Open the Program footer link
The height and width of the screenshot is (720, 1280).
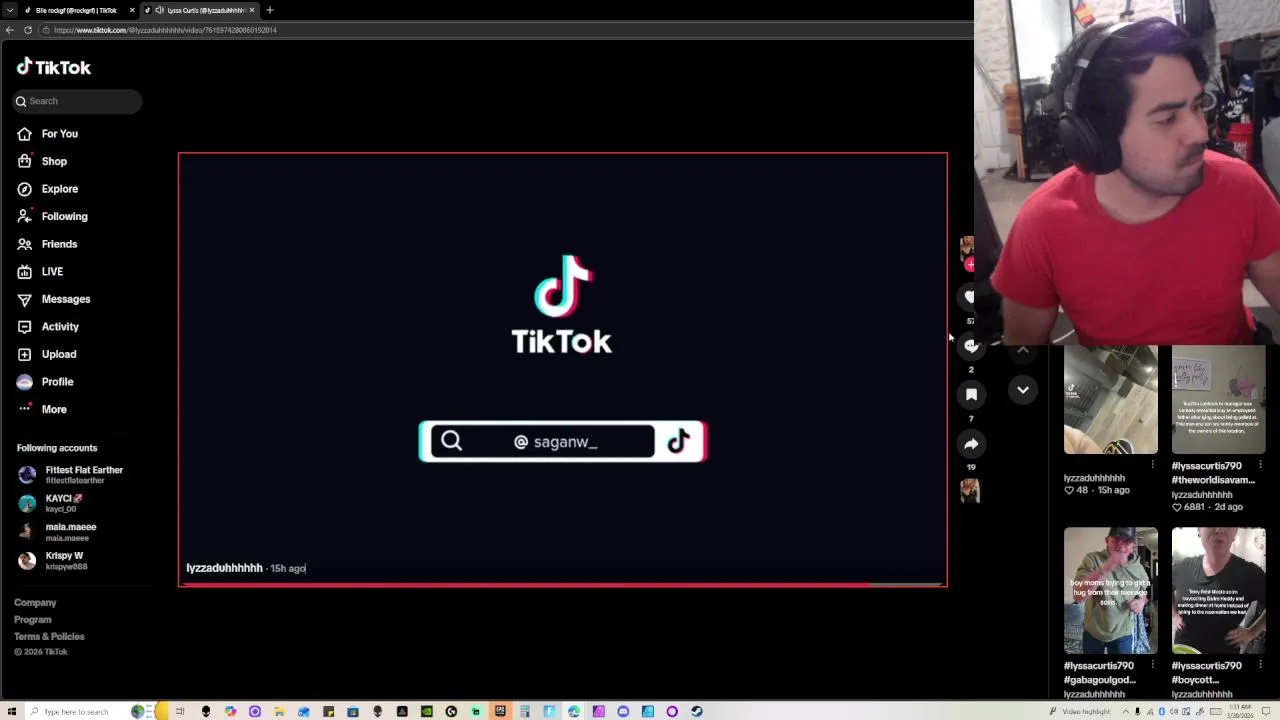pos(33,620)
